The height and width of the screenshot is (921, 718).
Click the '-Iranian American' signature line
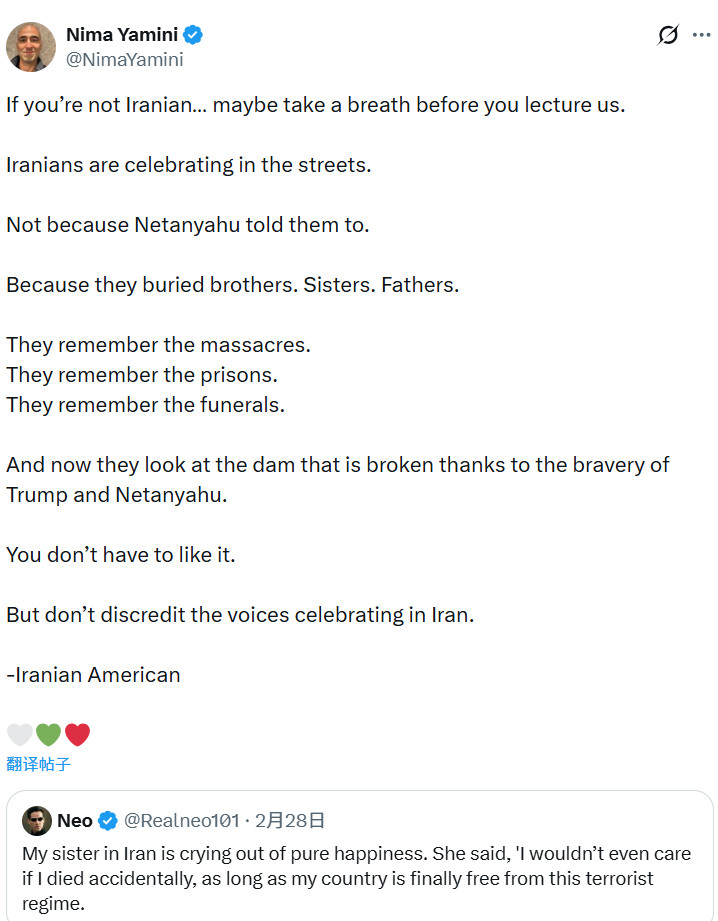click(x=92, y=674)
